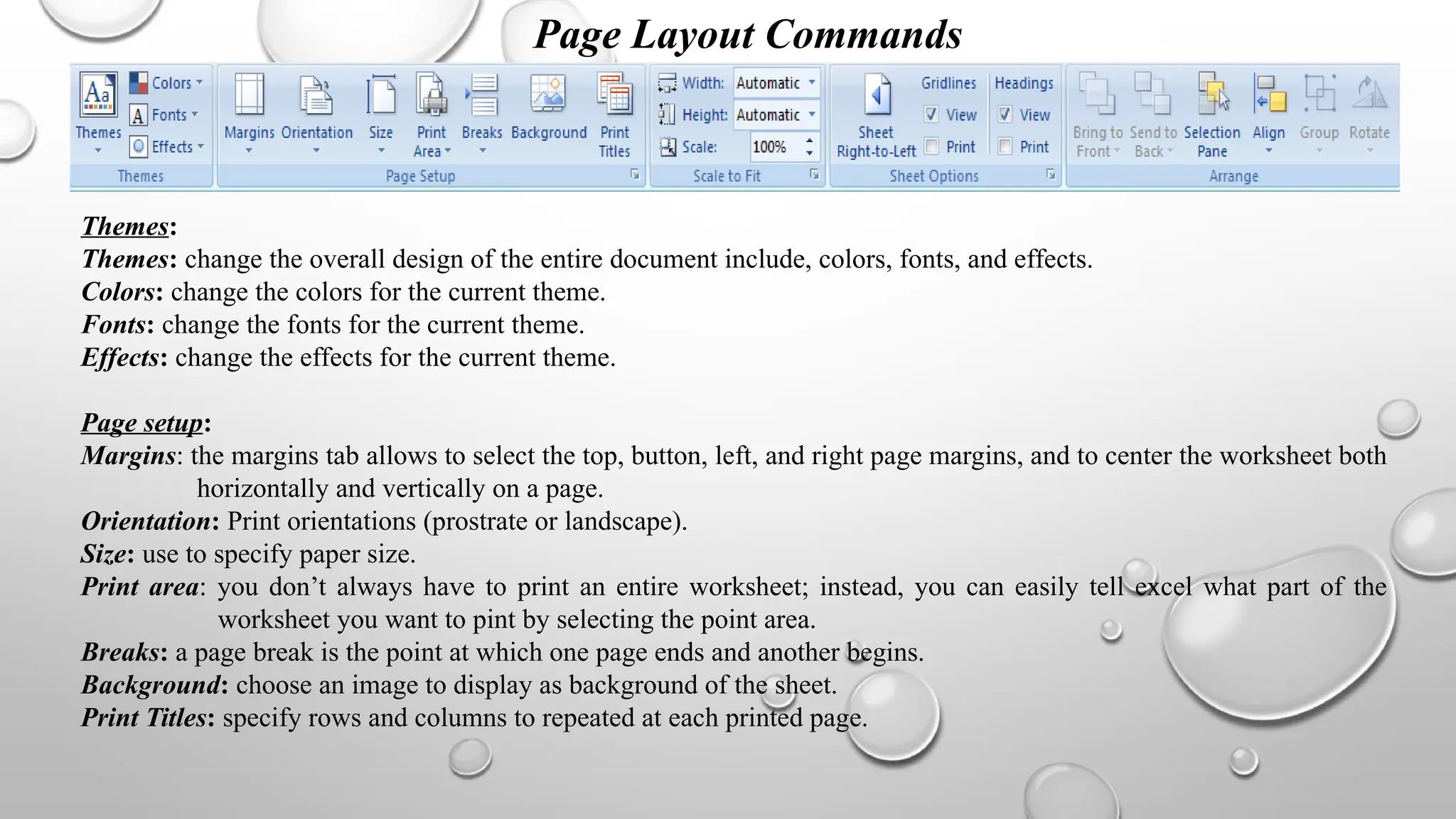The height and width of the screenshot is (819, 1456).
Task: Click the Print Titles icon
Action: [x=615, y=94]
